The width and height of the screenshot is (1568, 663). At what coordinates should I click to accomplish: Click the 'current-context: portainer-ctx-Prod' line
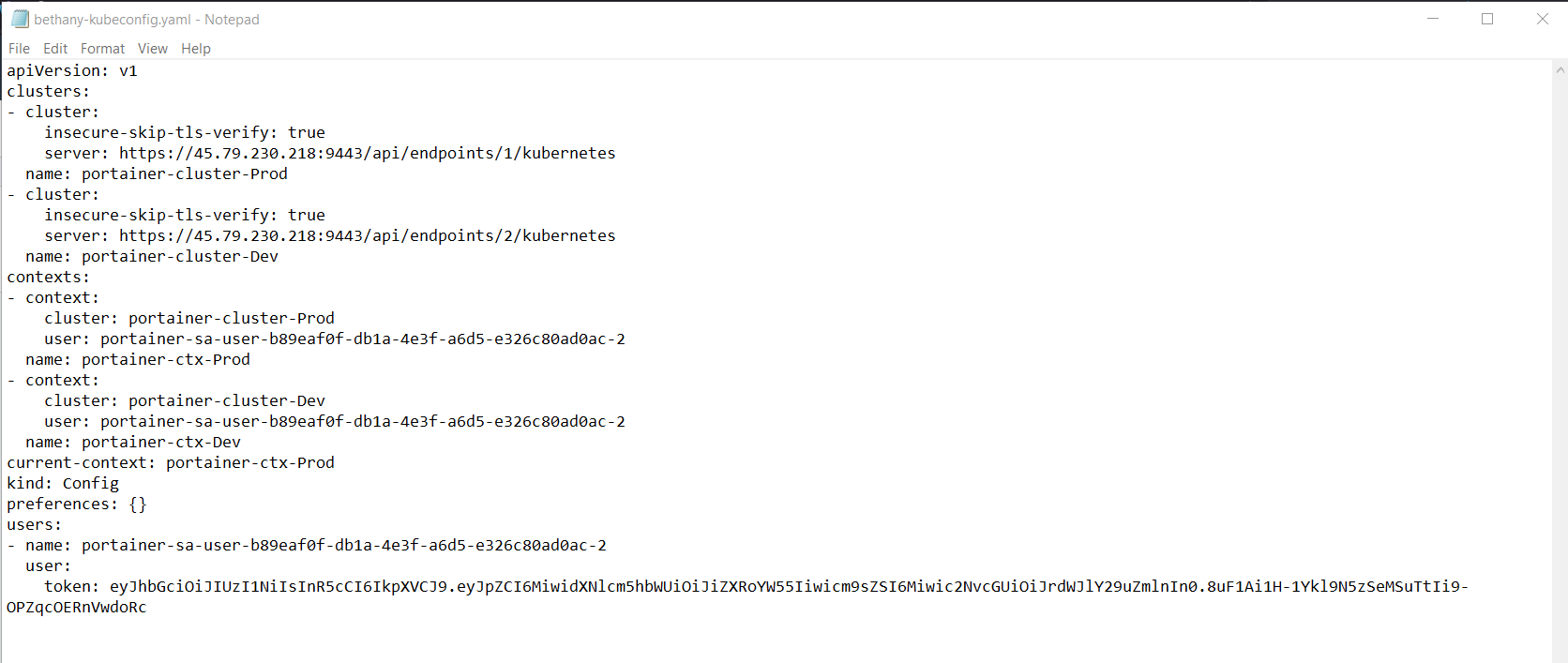tap(171, 463)
